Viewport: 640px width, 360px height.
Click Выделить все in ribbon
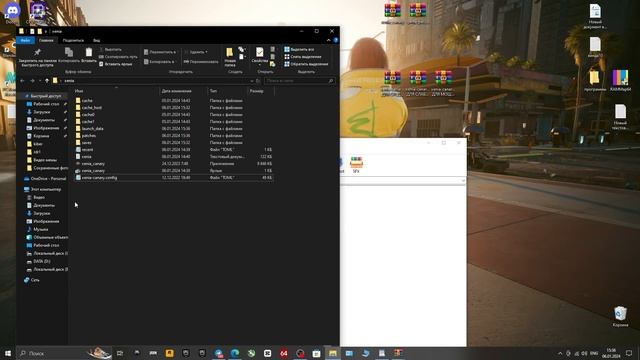(x=299, y=49)
